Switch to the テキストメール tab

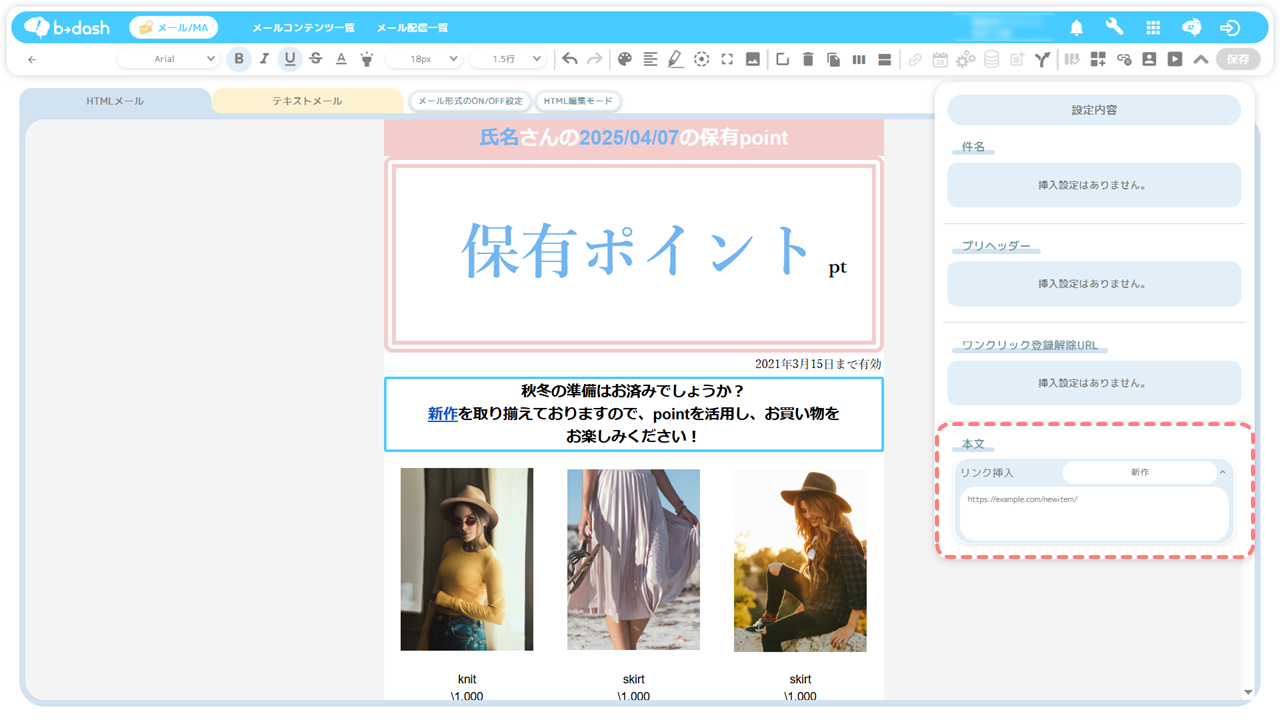[307, 101]
